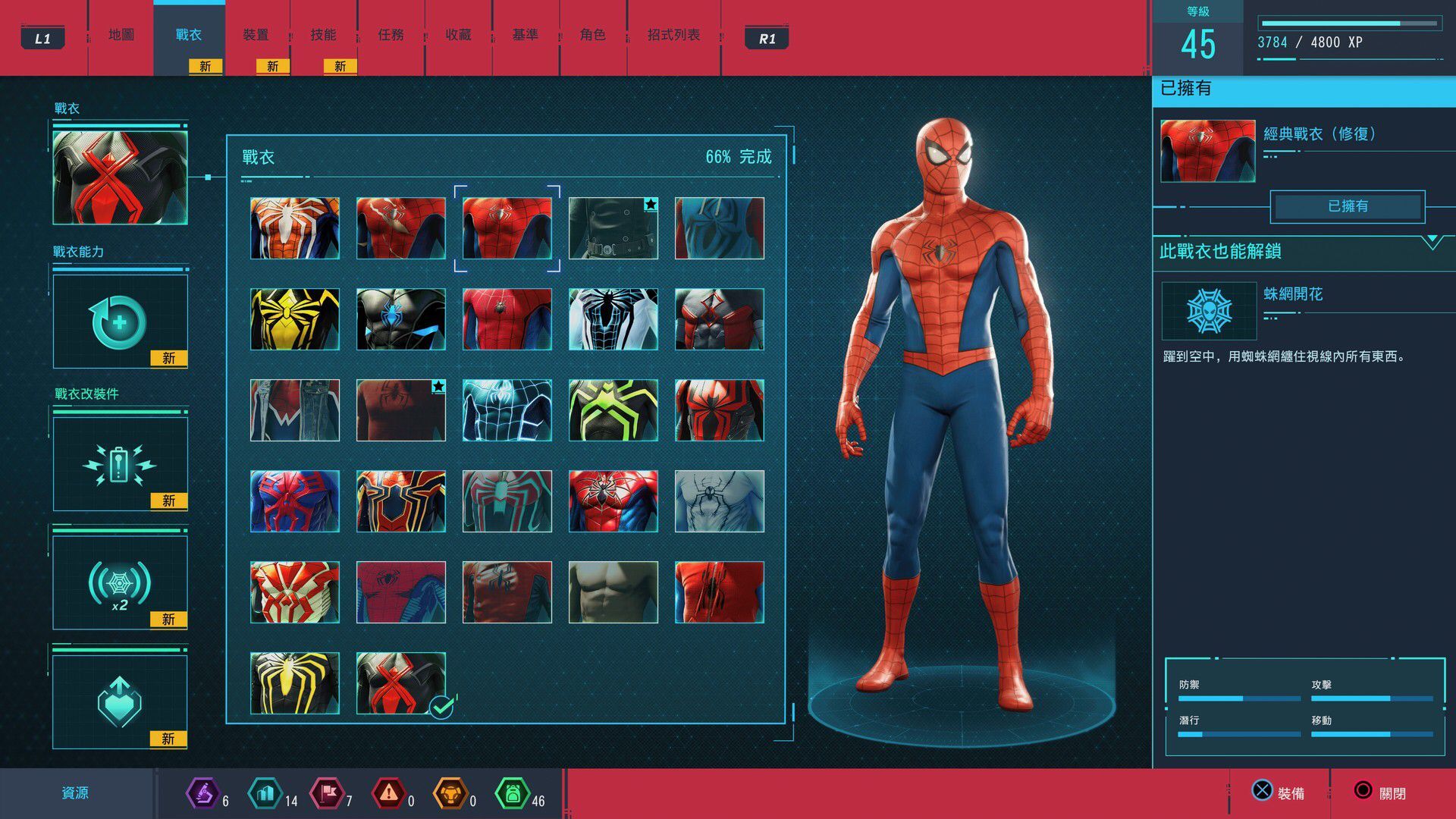
Task: Select the battery suit mod icon
Action: [x=120, y=464]
